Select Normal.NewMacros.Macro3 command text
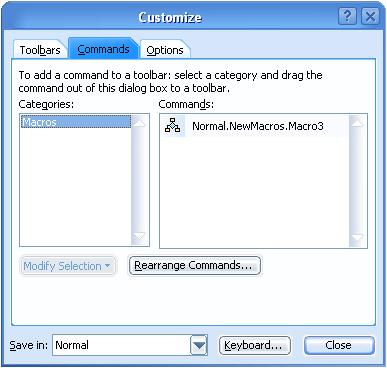The height and width of the screenshot is (368, 387). tap(258, 126)
